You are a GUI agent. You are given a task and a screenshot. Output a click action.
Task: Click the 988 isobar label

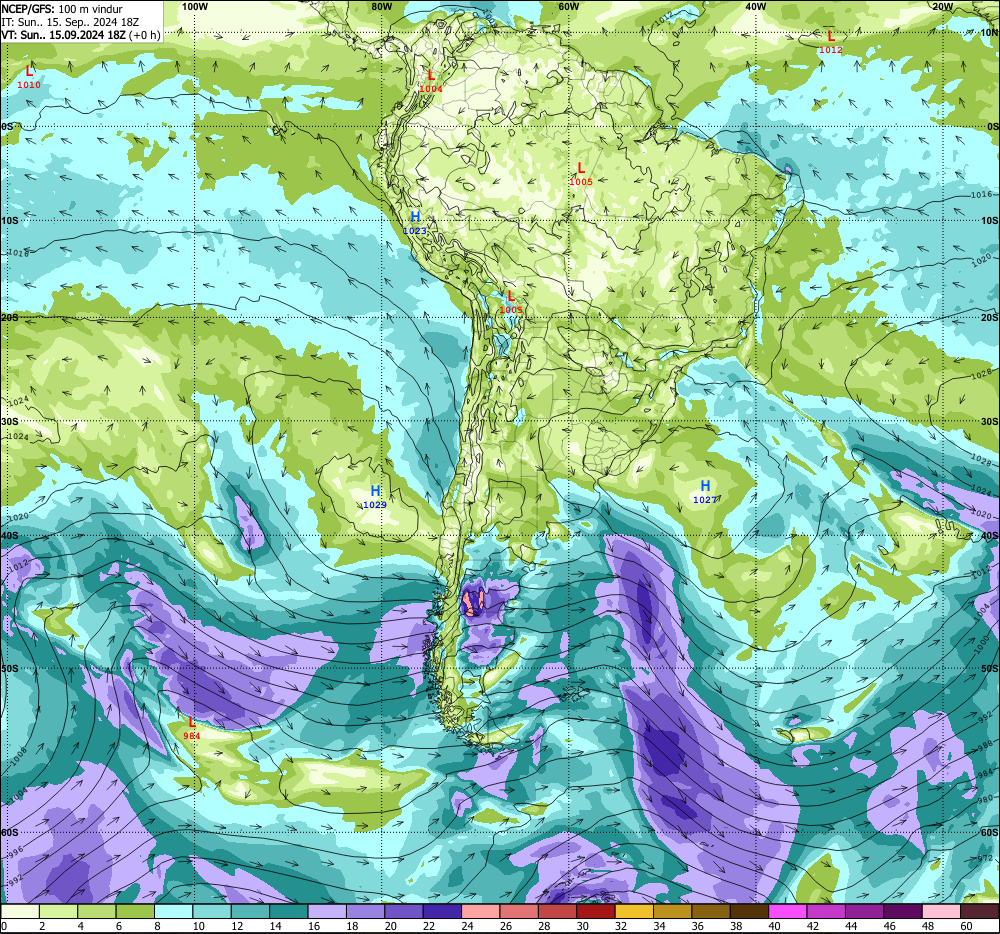coord(985,745)
